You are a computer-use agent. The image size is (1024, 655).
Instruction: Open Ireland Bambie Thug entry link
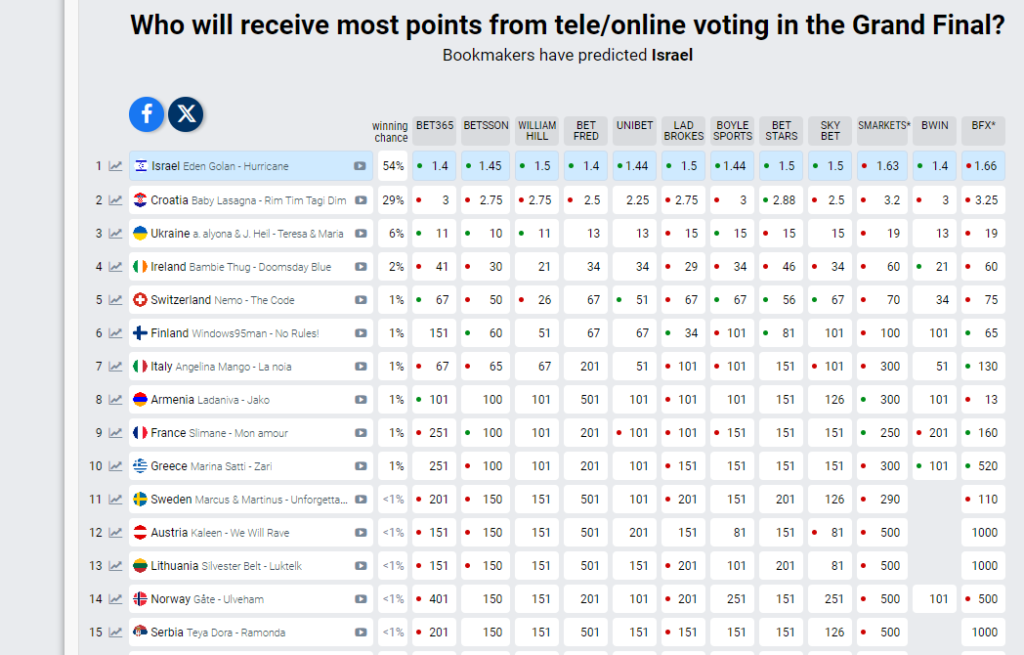240,267
